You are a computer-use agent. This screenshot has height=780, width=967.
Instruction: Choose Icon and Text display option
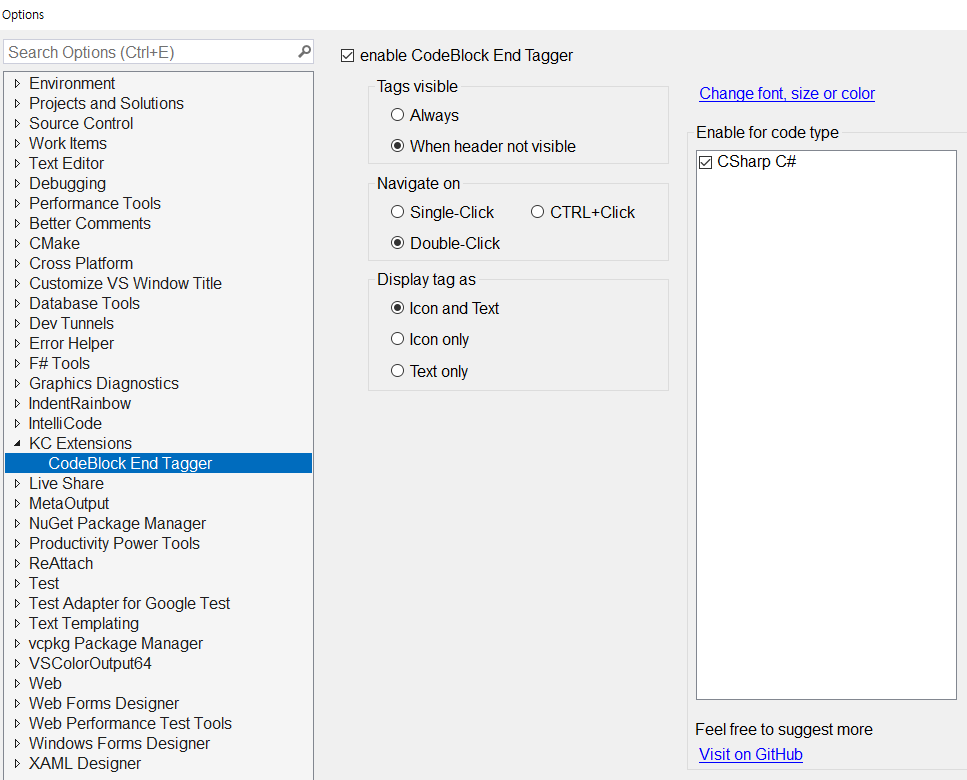pyautogui.click(x=398, y=308)
